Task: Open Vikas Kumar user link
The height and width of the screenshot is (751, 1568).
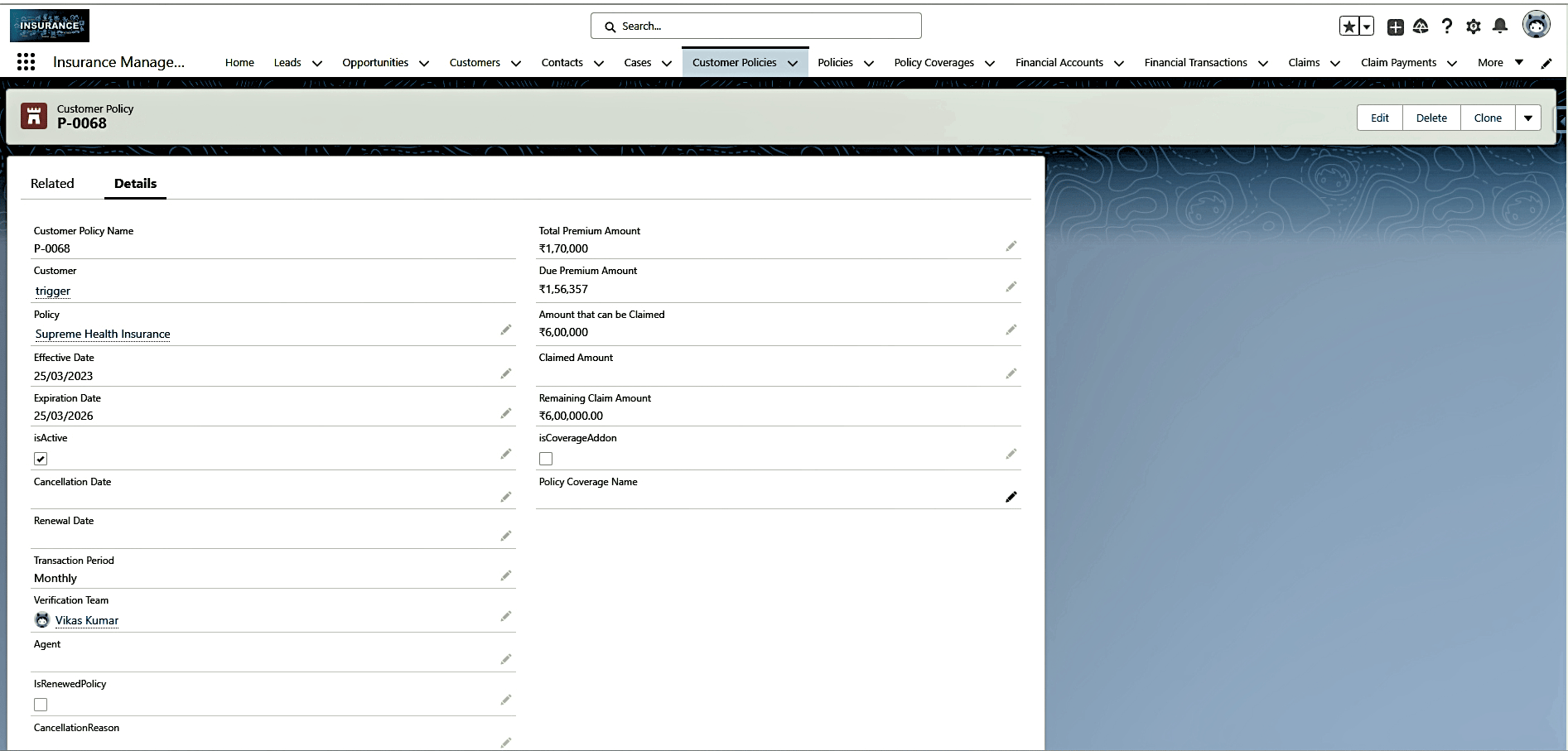Action: pyautogui.click(x=87, y=620)
